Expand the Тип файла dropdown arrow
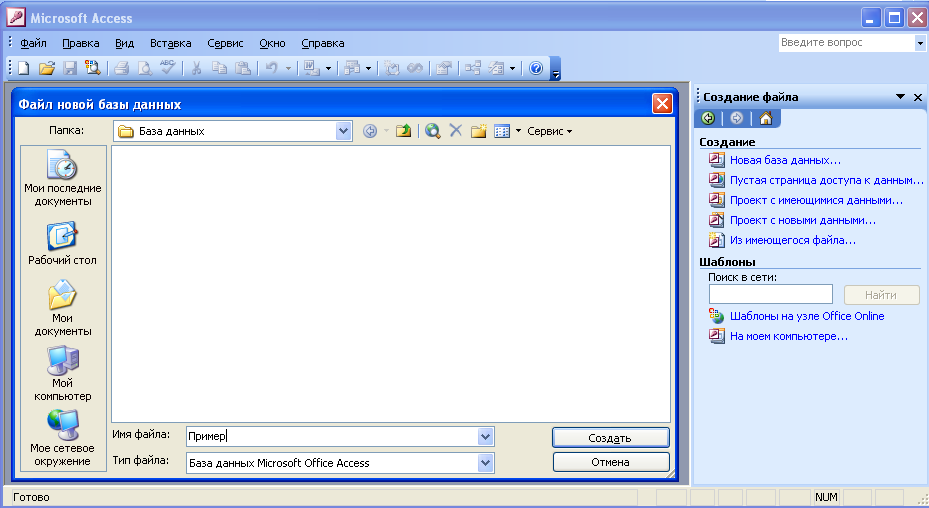Image resolution: width=929 pixels, height=508 pixels. (x=485, y=463)
